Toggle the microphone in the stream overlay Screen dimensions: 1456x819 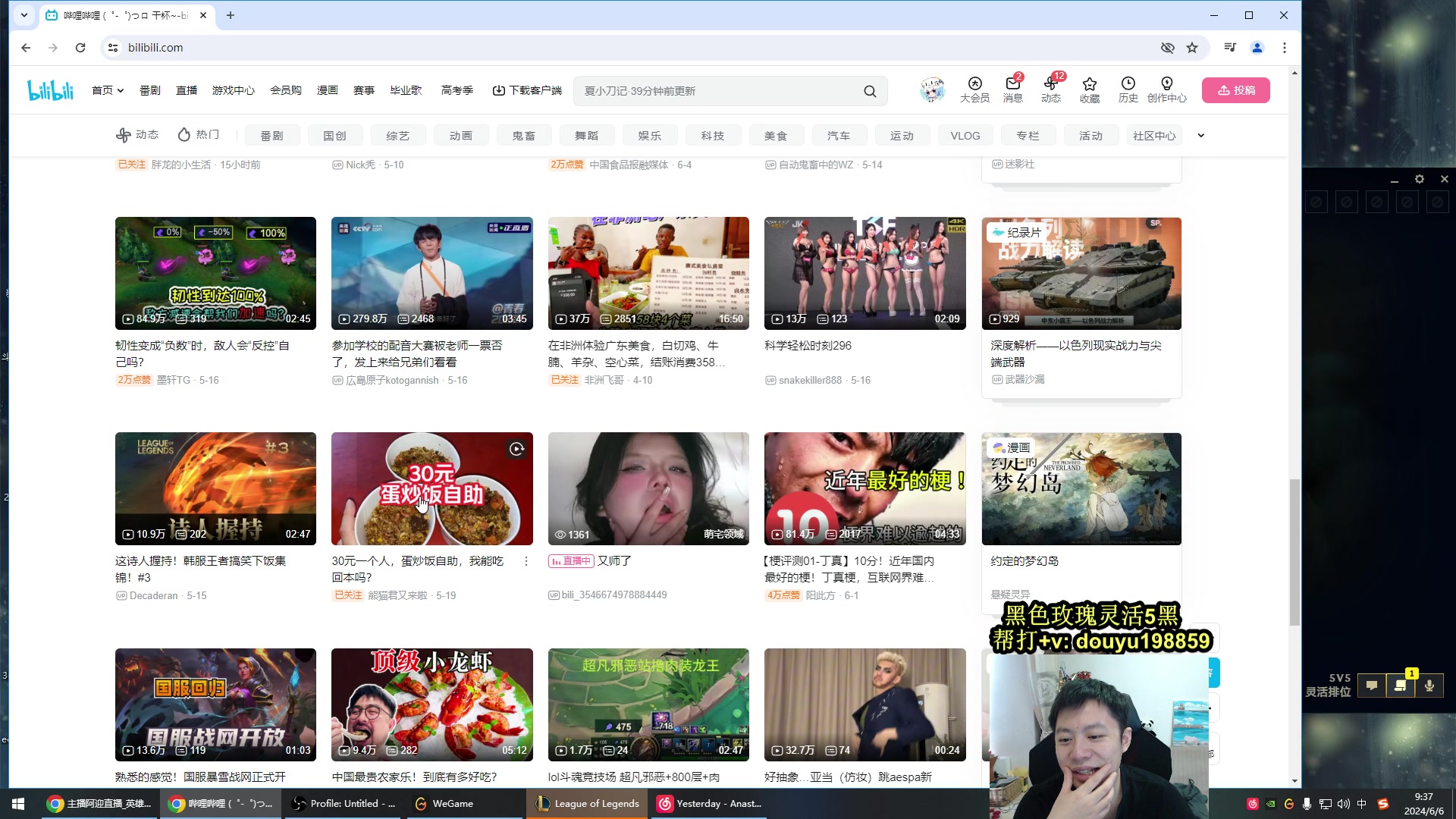pos(1429,686)
